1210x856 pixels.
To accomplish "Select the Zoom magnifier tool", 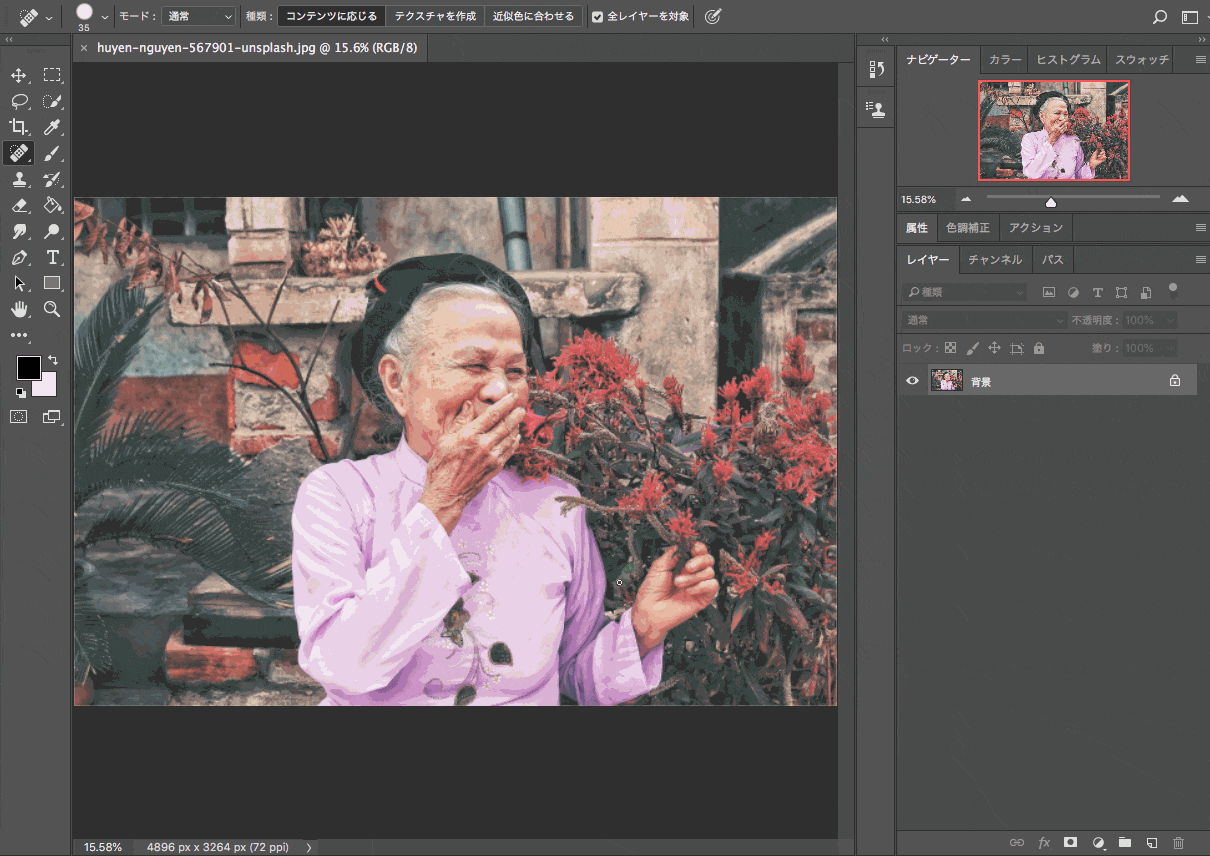I will pyautogui.click(x=52, y=309).
